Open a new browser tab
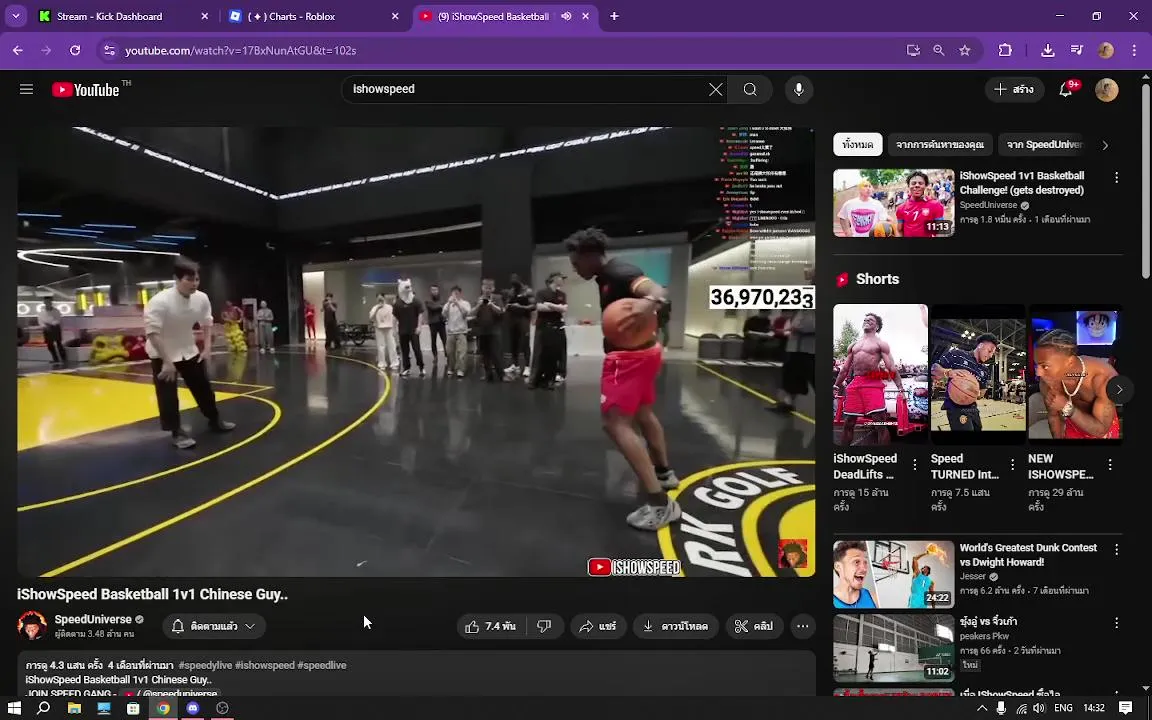 click(x=614, y=16)
